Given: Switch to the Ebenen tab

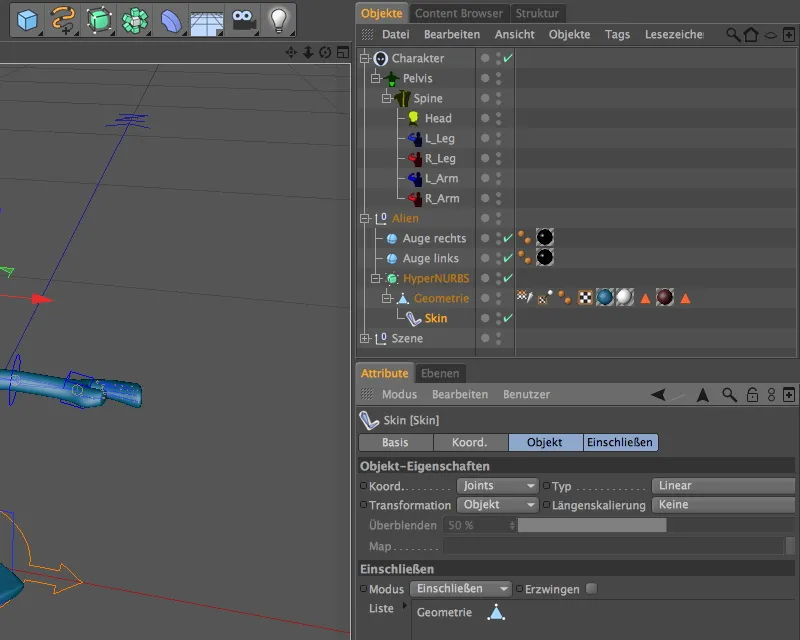Looking at the screenshot, I should point(440,374).
